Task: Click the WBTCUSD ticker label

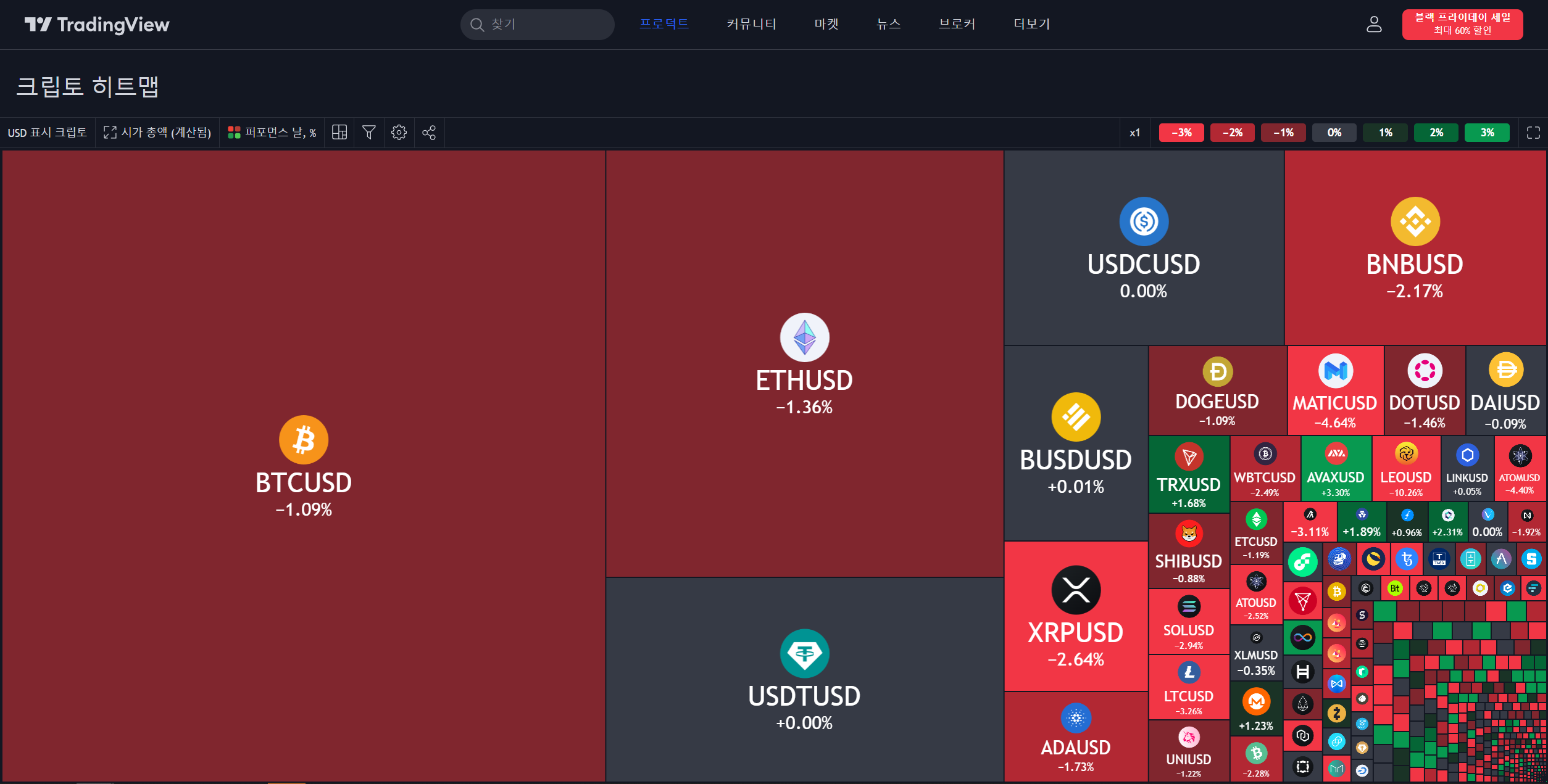Action: click(1265, 477)
